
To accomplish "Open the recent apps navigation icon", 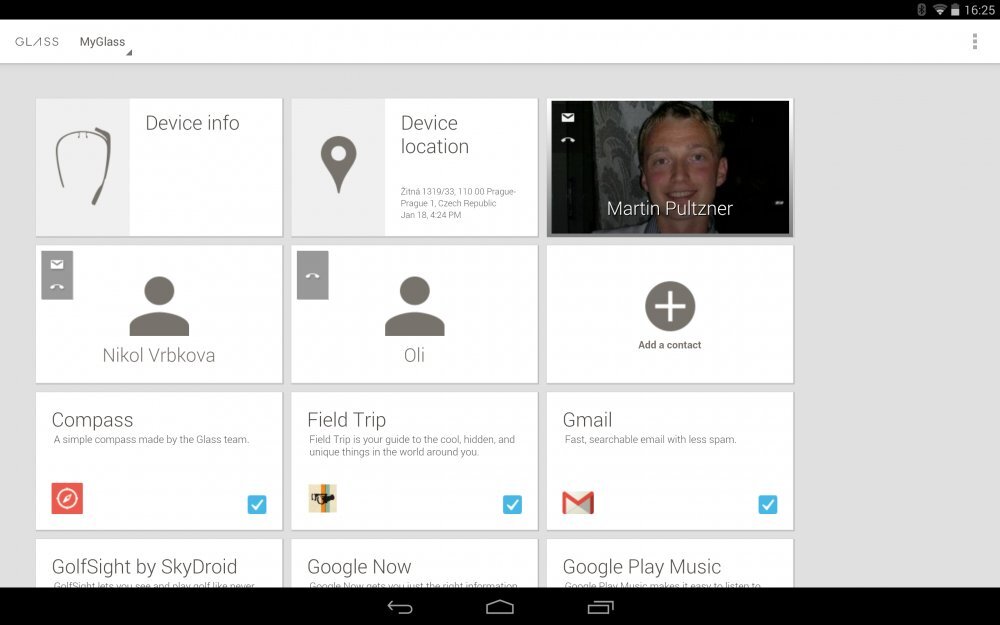I will [x=600, y=607].
